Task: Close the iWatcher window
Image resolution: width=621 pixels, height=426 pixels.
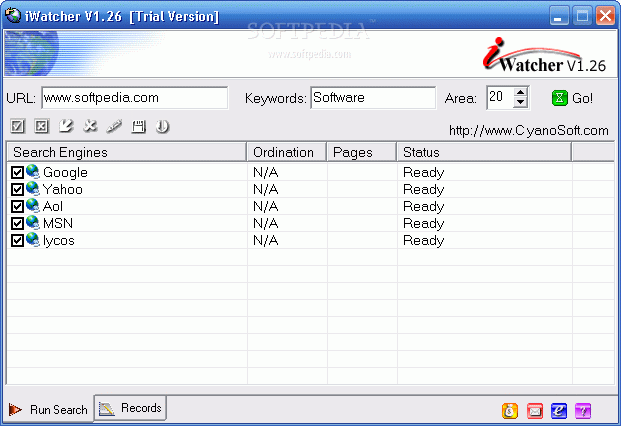Action: coord(605,16)
